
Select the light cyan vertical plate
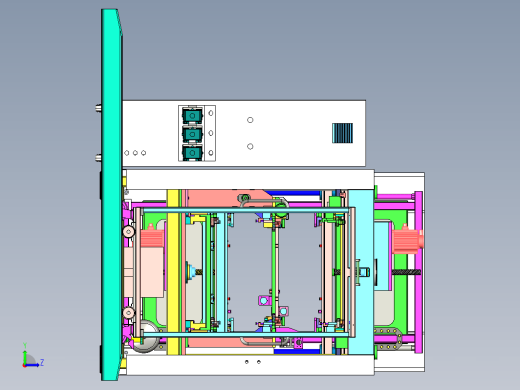[x=361, y=272]
